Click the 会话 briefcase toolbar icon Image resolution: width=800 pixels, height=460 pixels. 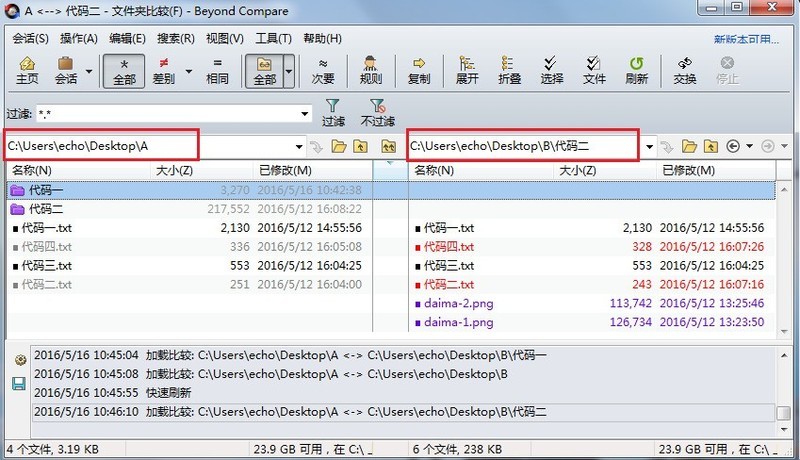(x=66, y=71)
